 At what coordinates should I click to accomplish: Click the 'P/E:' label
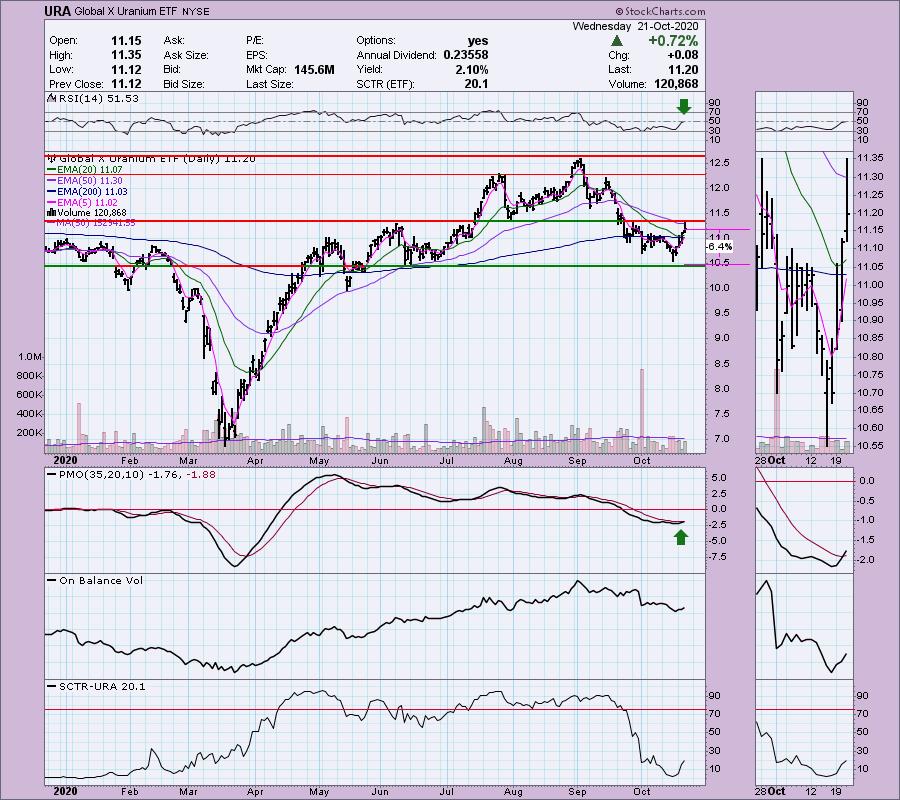(x=254, y=41)
